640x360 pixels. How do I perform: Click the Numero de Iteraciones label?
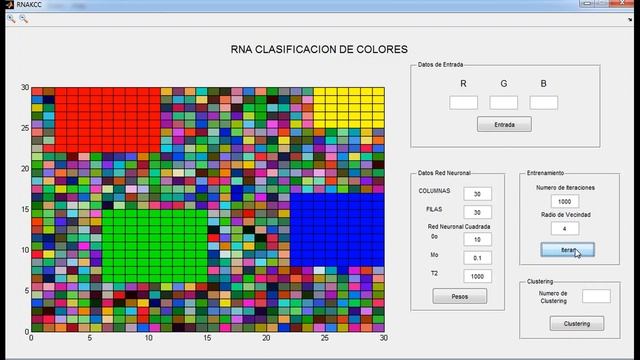[x=565, y=188]
